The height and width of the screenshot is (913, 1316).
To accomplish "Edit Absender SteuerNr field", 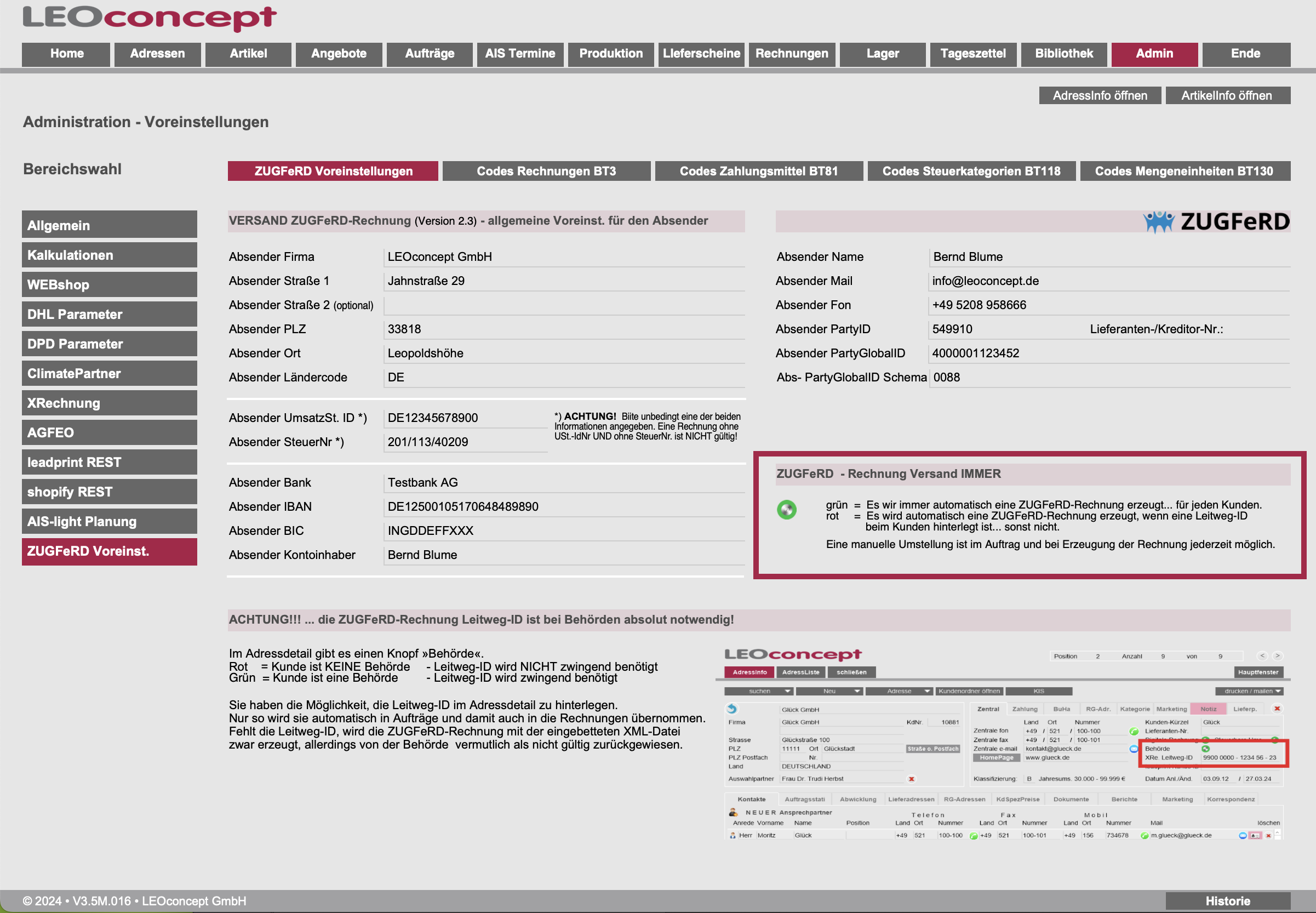I will (x=466, y=442).
